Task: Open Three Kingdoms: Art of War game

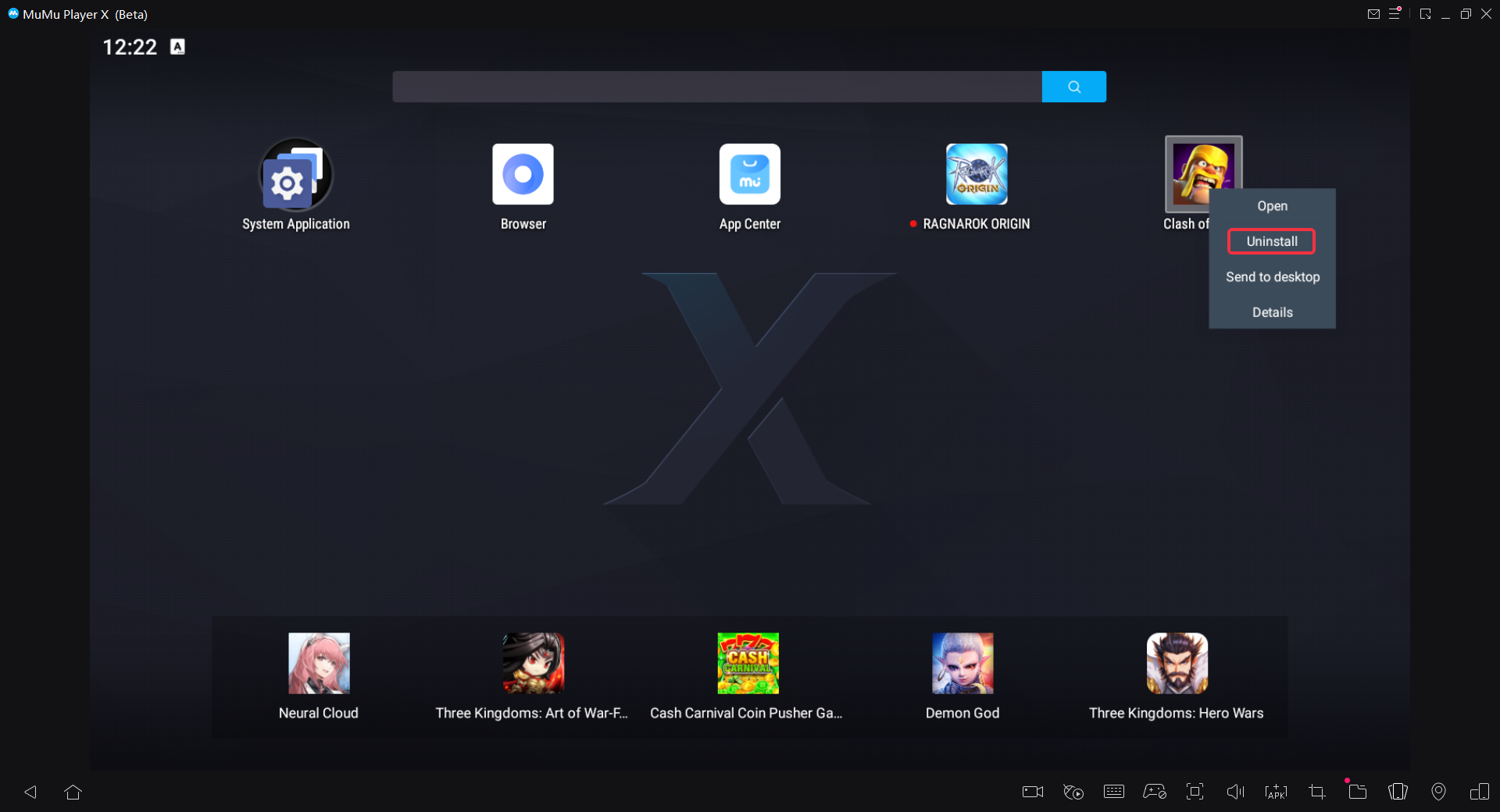Action: click(534, 664)
